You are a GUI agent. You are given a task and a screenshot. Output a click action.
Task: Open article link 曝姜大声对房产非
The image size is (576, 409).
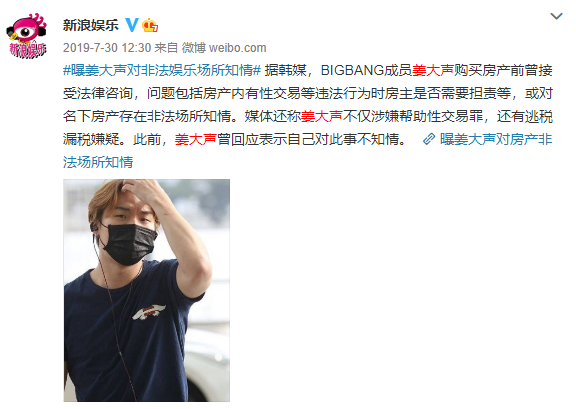[496, 139]
